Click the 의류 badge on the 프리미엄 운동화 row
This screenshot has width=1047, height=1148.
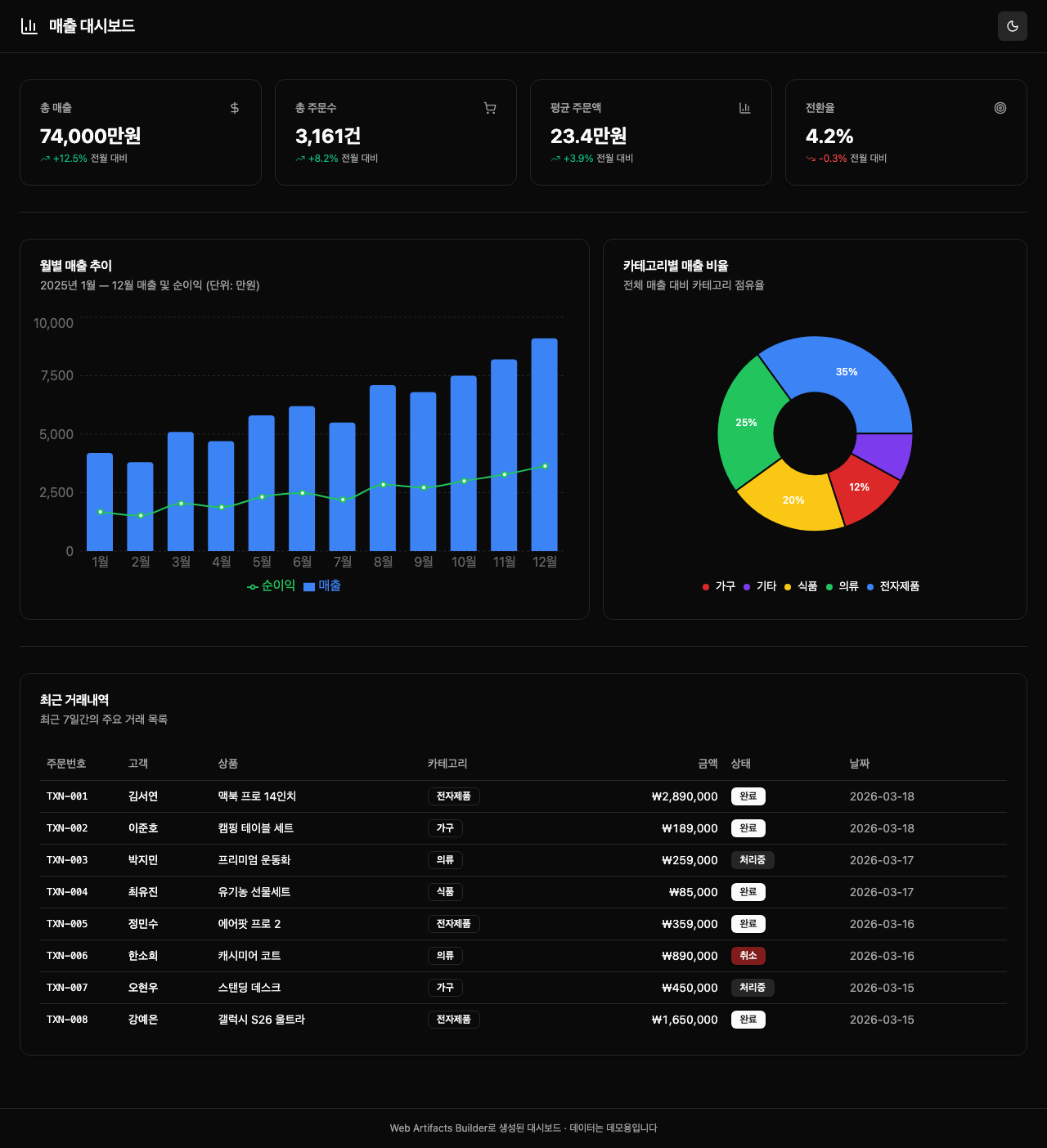pyautogui.click(x=445, y=860)
